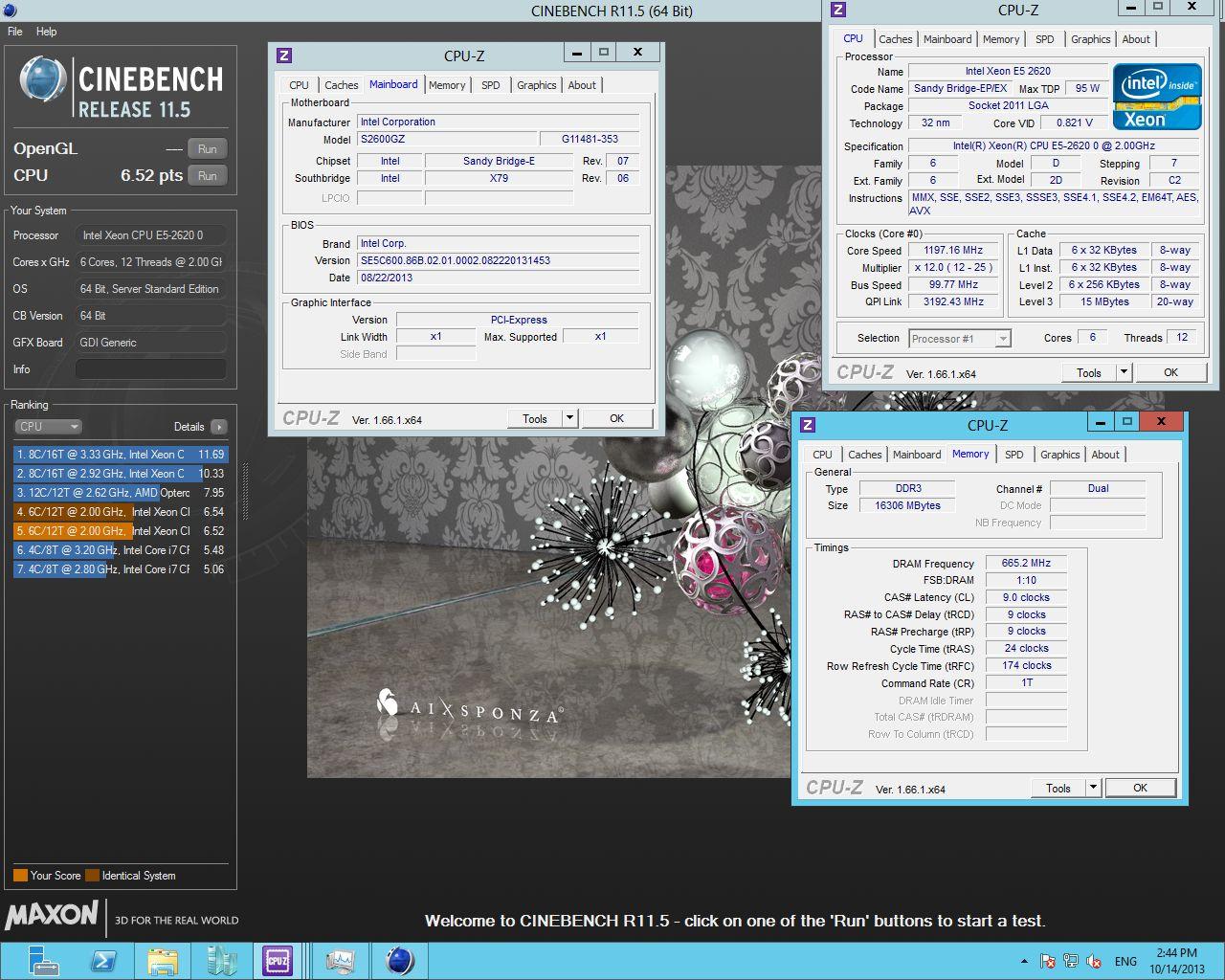Expand Tools dropdown arrow in Memory CPU-Z window

coord(1093,788)
